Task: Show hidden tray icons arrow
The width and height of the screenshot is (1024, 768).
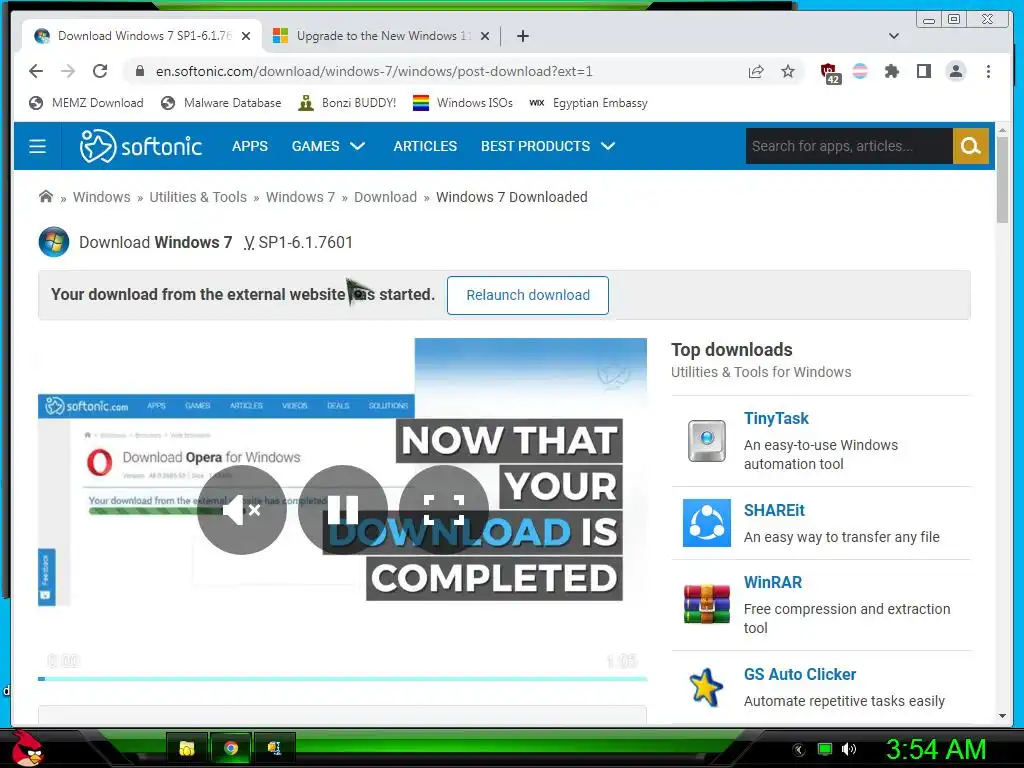Action: 799,750
